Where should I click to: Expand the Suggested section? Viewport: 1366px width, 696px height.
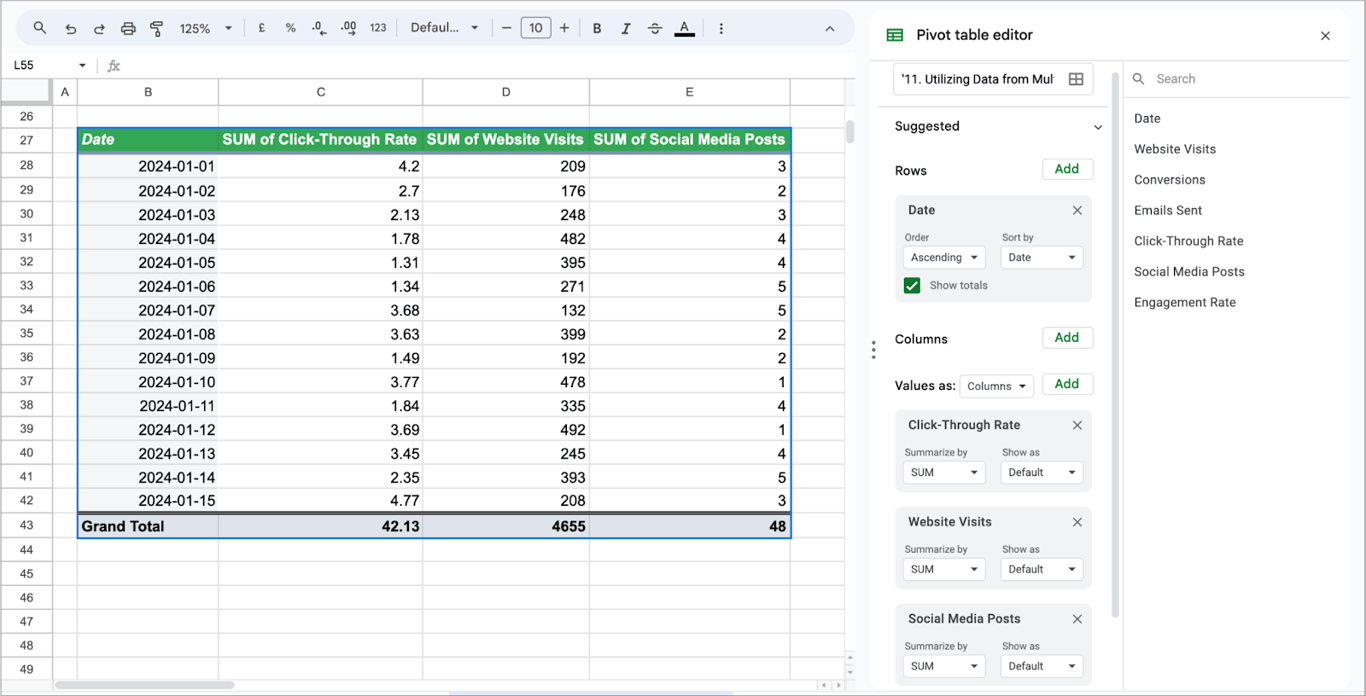pyautogui.click(x=1097, y=127)
